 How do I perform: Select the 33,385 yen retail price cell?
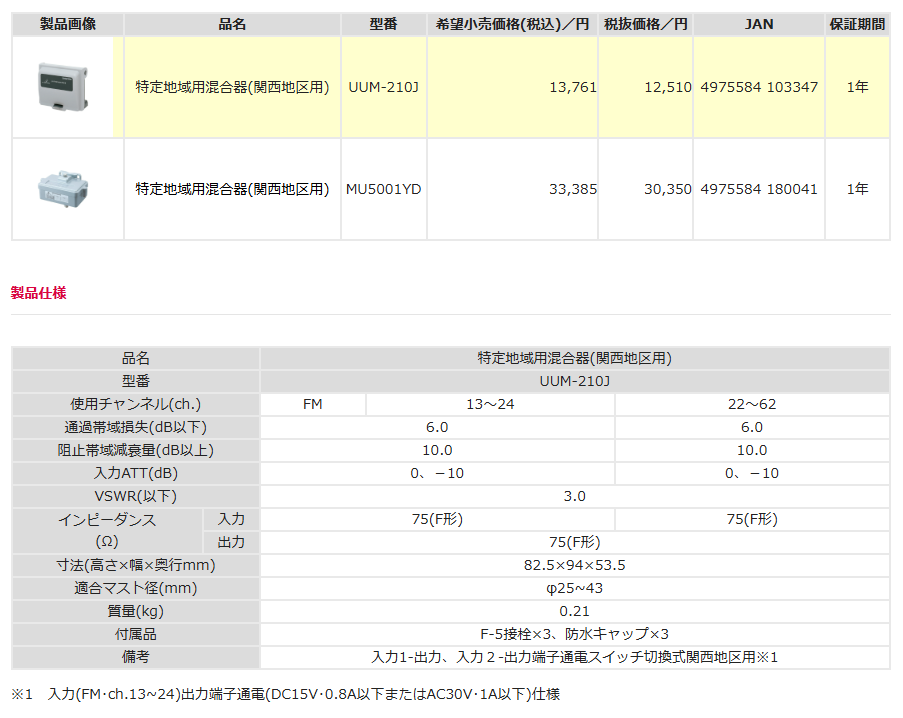coord(572,189)
